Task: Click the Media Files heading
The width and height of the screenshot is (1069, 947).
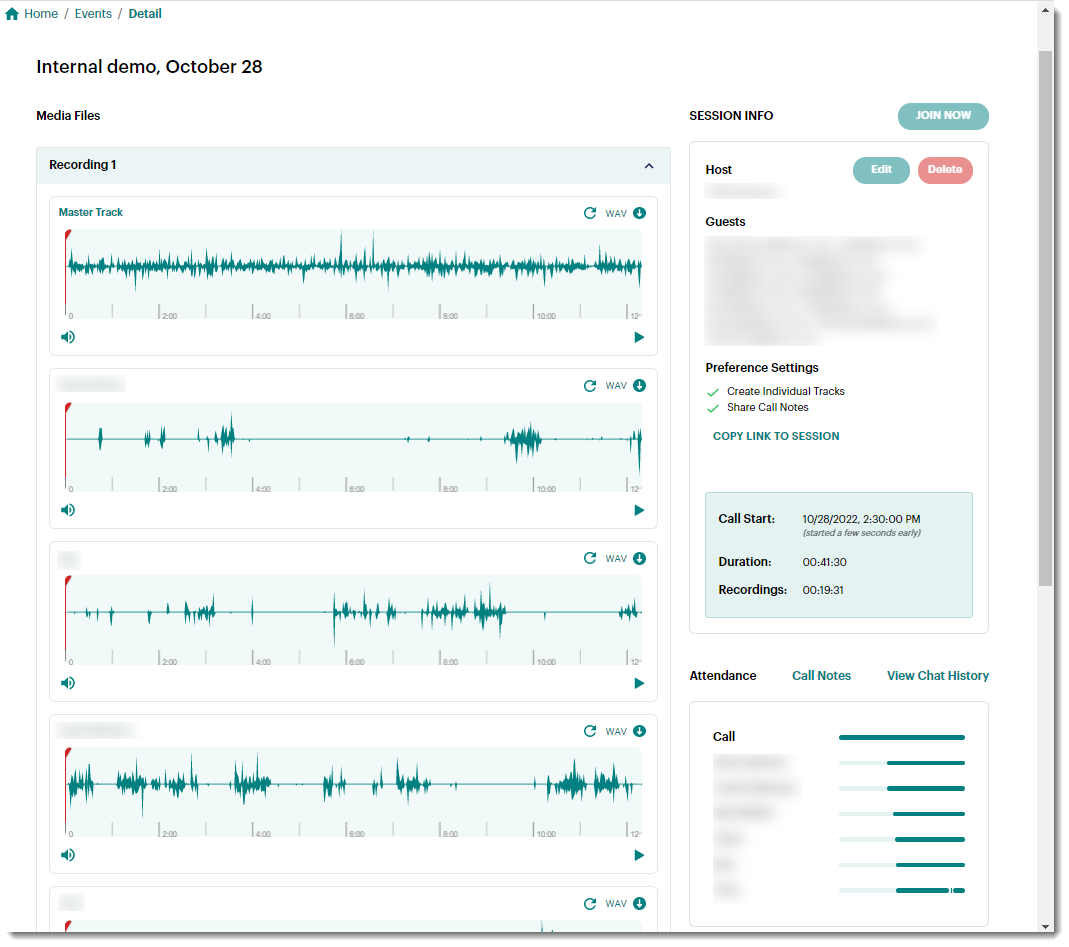Action: [68, 116]
